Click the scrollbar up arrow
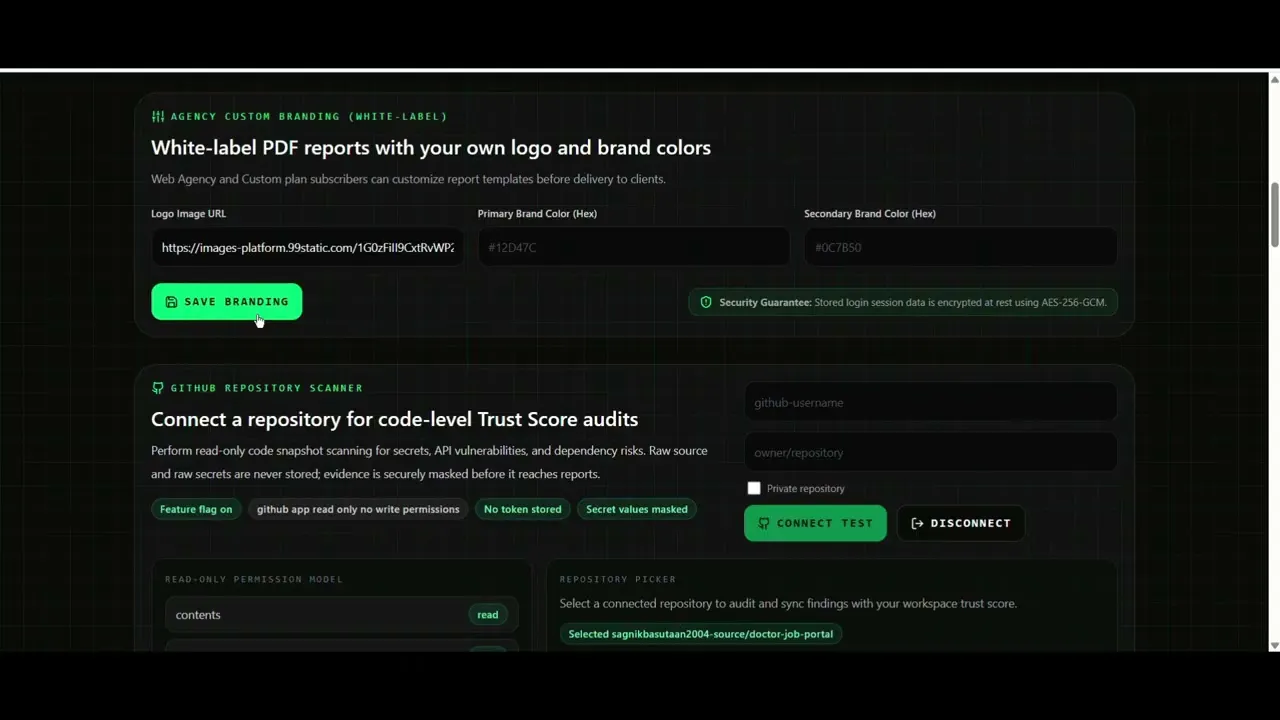Viewport: 1280px width, 720px height. point(1274,78)
